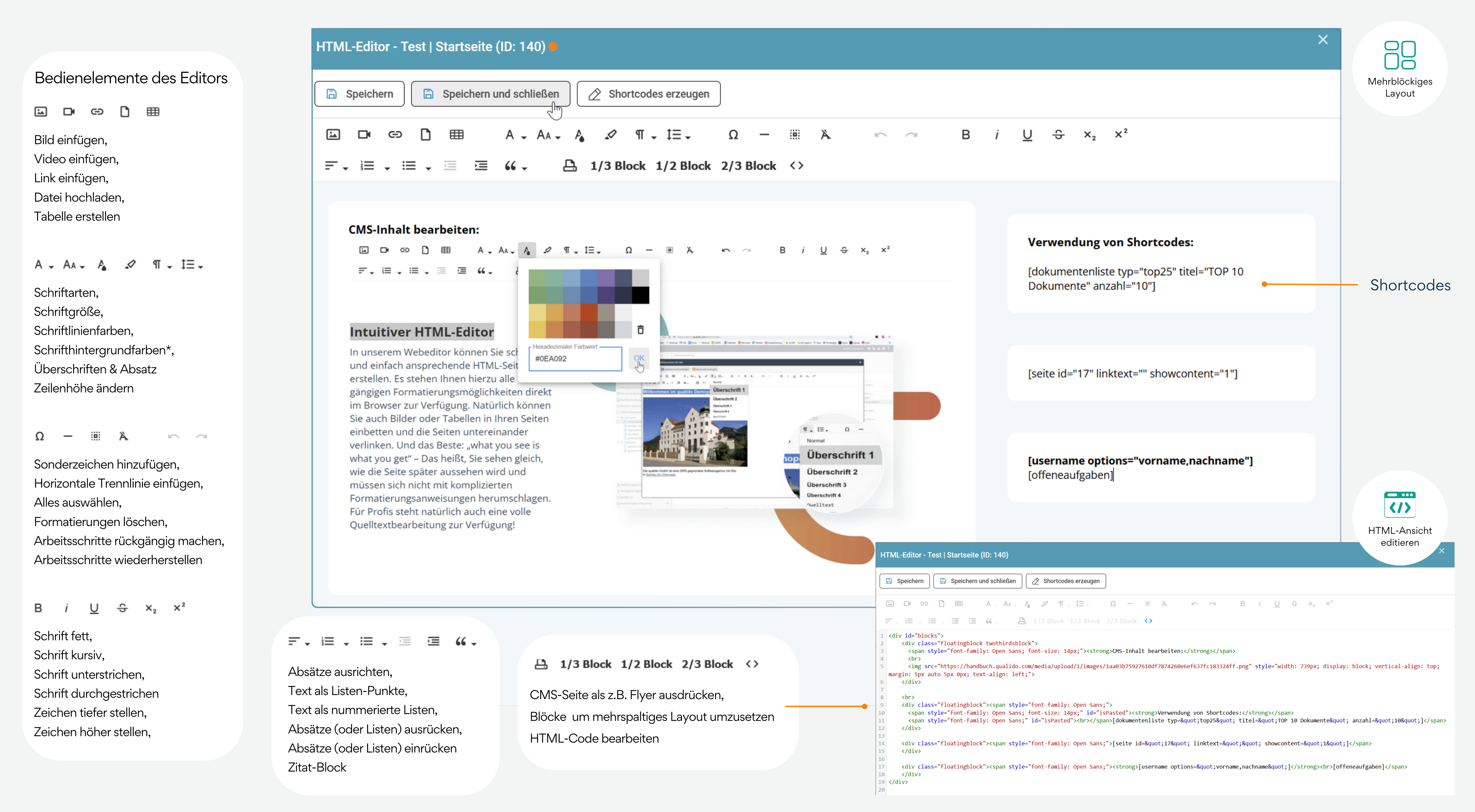Pick orange-red swatch in color picker

(589, 312)
